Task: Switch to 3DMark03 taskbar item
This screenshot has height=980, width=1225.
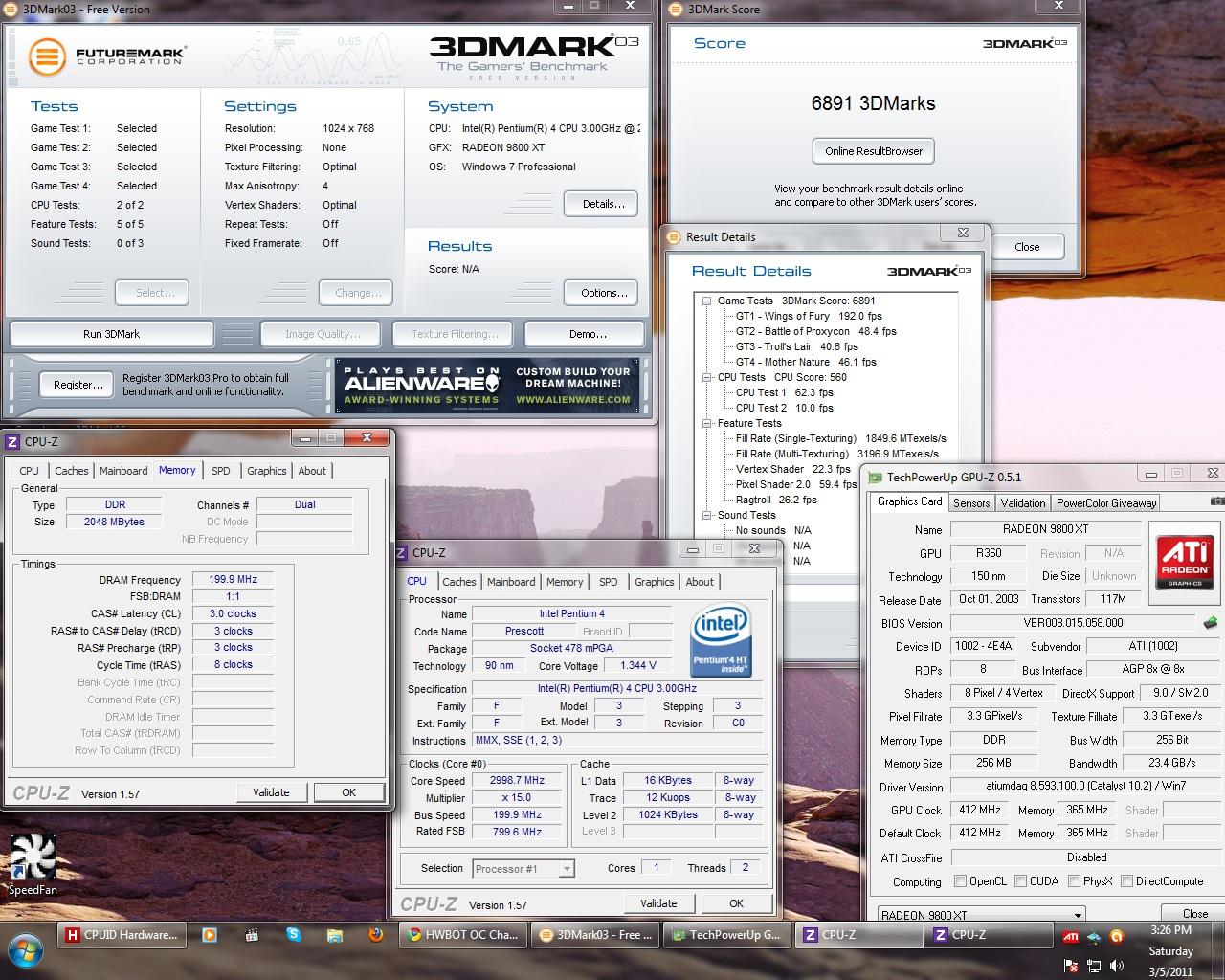Action: (x=594, y=935)
